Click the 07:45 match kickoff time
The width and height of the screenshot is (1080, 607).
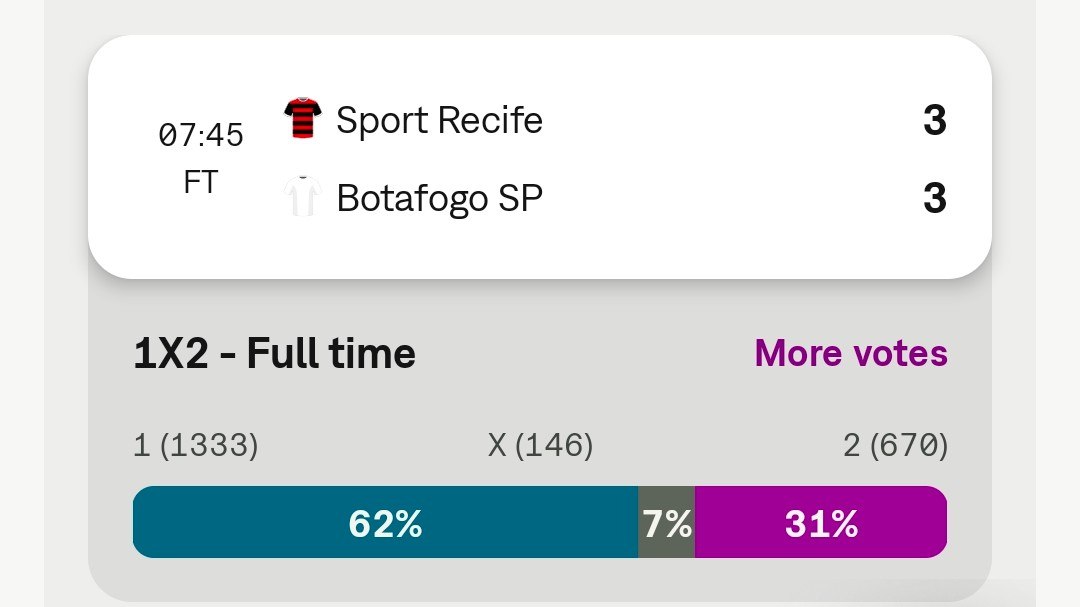[x=200, y=135]
